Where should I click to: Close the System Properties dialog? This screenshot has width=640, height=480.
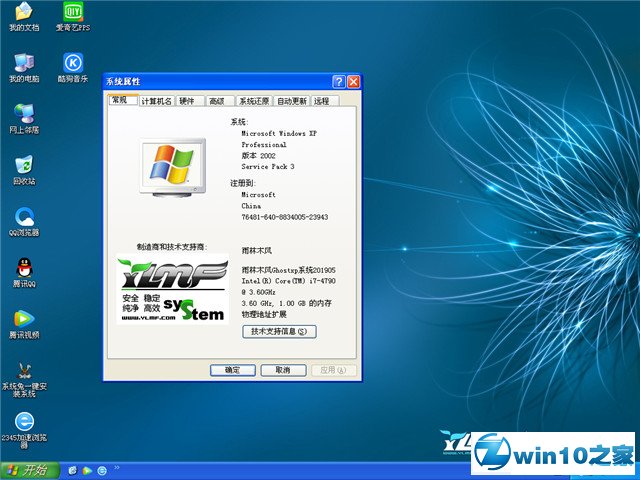tap(353, 82)
